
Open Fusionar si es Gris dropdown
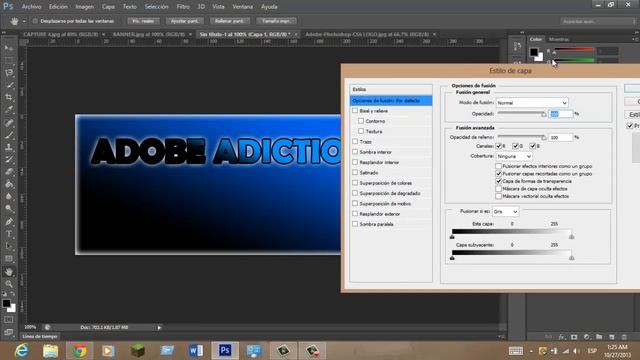pos(505,211)
